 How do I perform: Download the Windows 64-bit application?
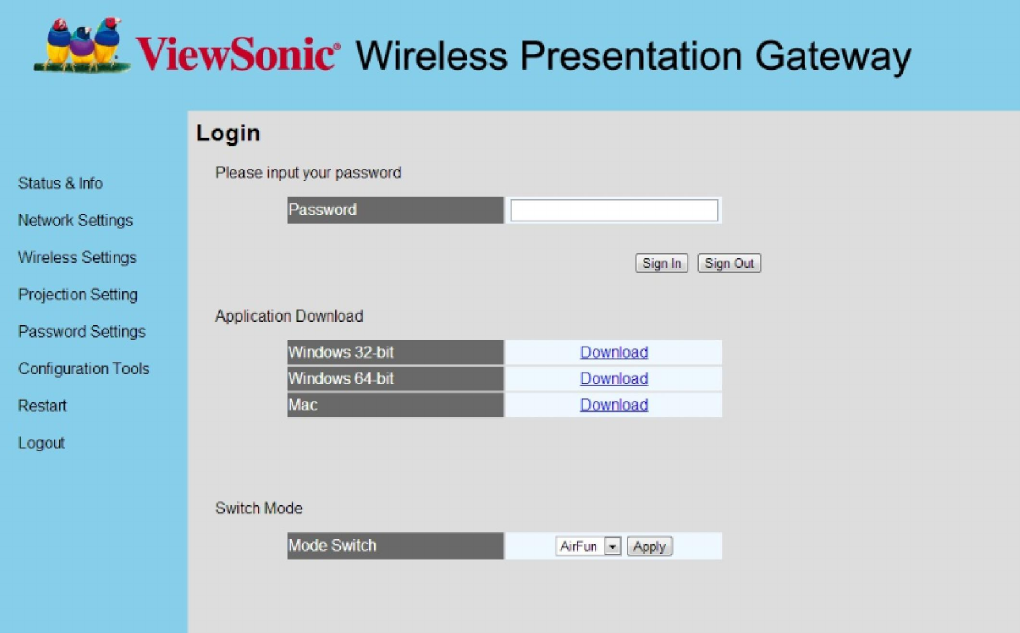[614, 379]
